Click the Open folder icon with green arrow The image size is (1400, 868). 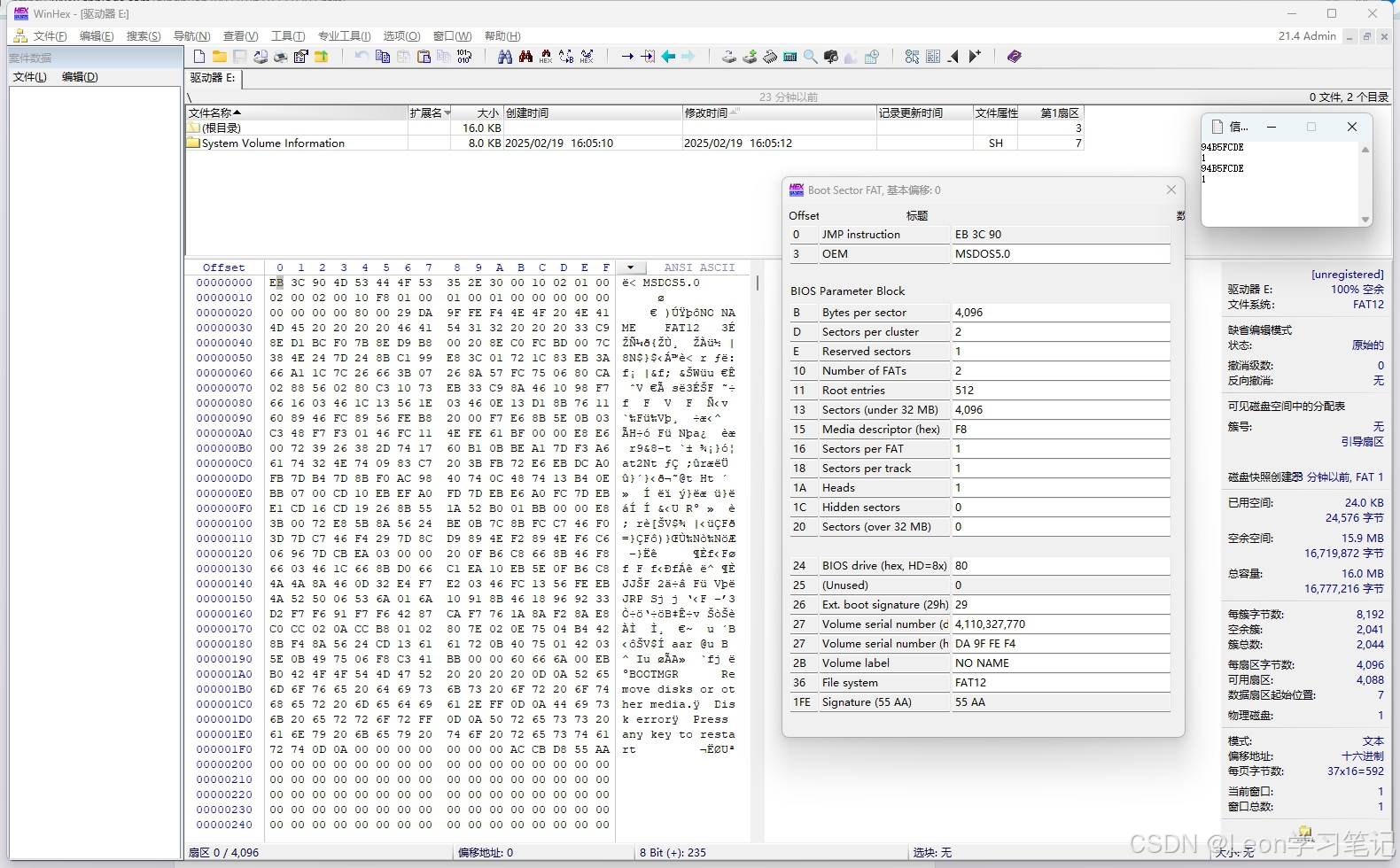[x=322, y=57]
